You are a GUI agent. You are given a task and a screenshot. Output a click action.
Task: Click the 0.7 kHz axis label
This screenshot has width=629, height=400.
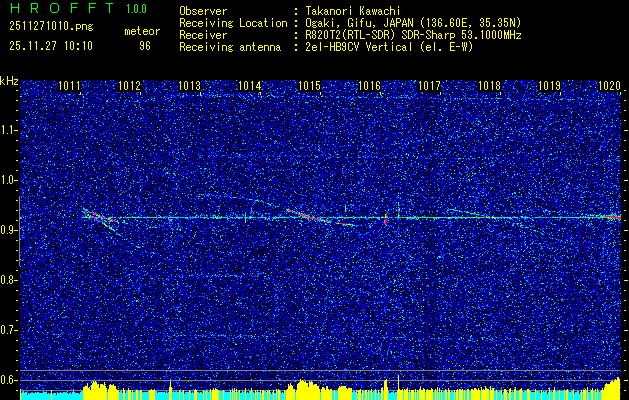(8, 330)
